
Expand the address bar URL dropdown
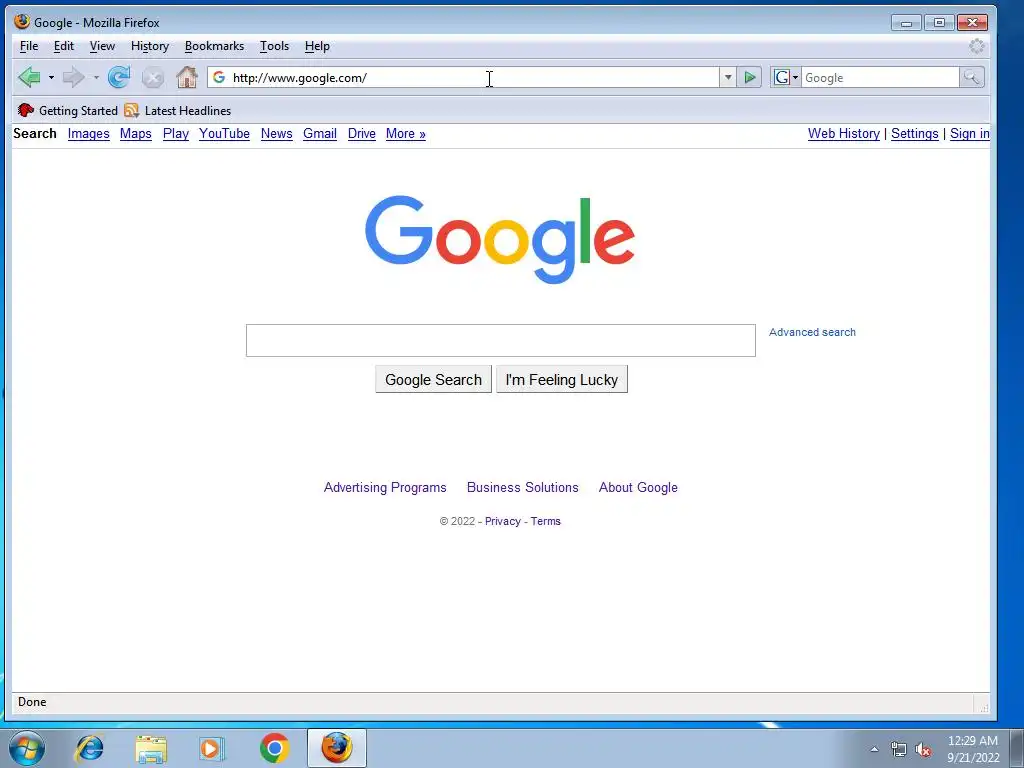pyautogui.click(x=728, y=78)
